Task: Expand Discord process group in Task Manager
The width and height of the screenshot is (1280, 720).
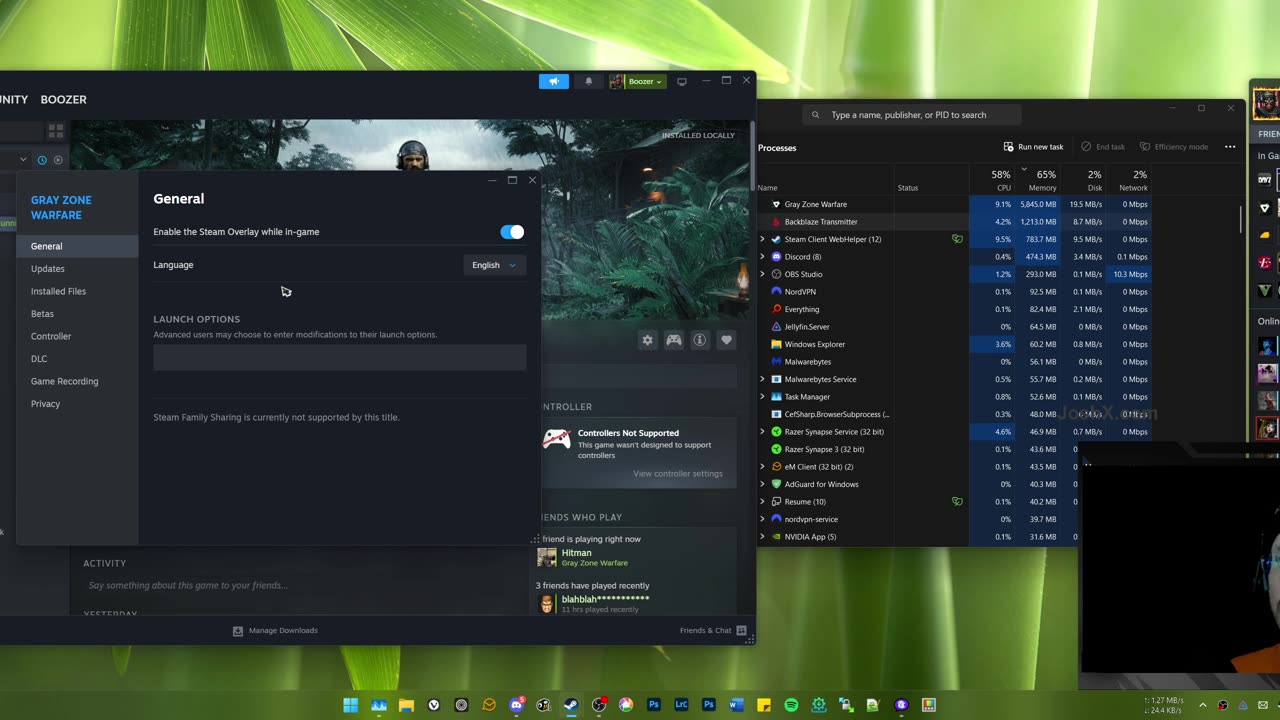Action: (762, 257)
